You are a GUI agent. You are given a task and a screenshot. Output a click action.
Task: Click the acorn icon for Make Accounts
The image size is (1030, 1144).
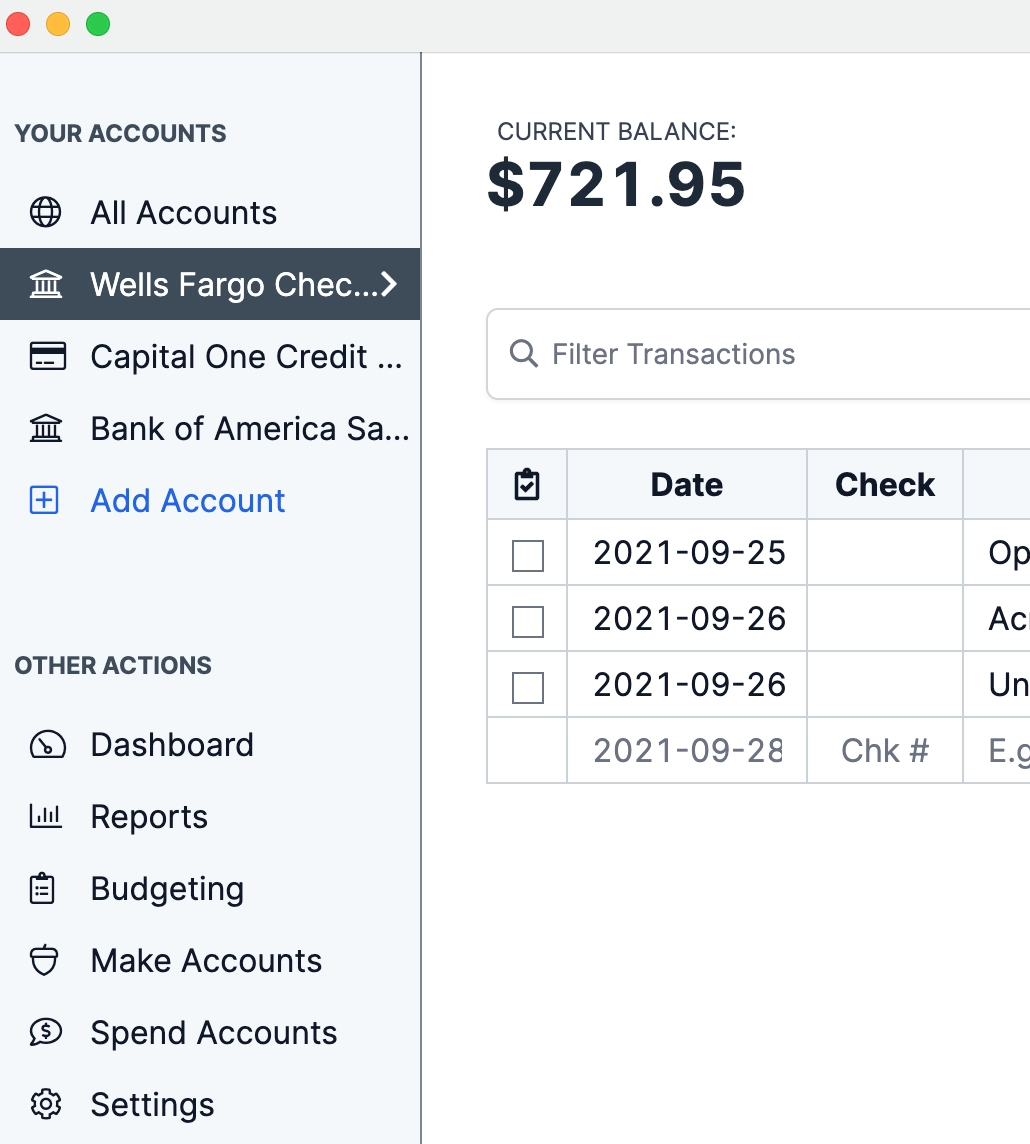pyautogui.click(x=44, y=961)
